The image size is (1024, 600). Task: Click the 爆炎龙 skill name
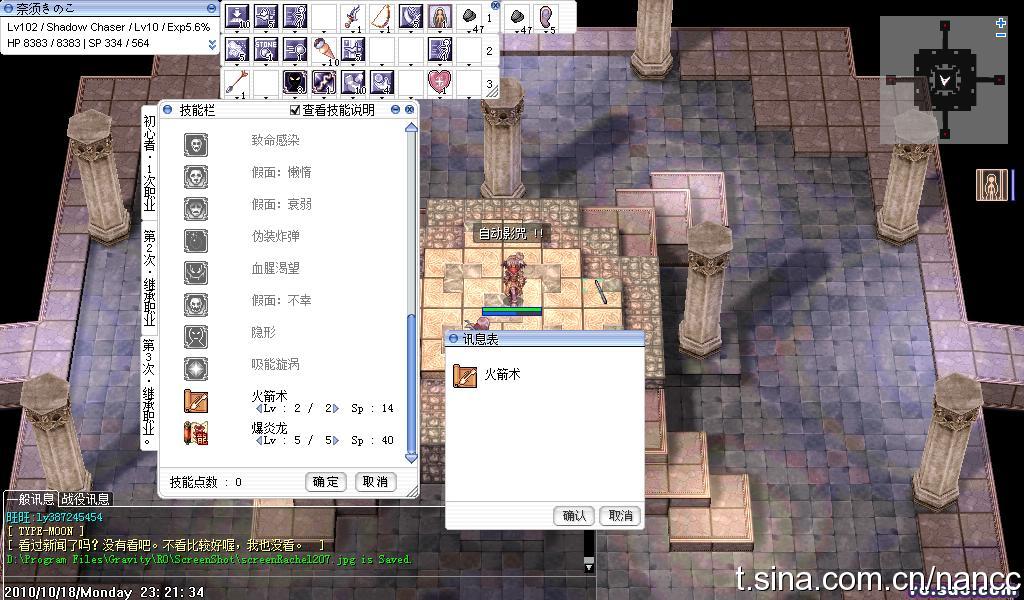coord(269,428)
